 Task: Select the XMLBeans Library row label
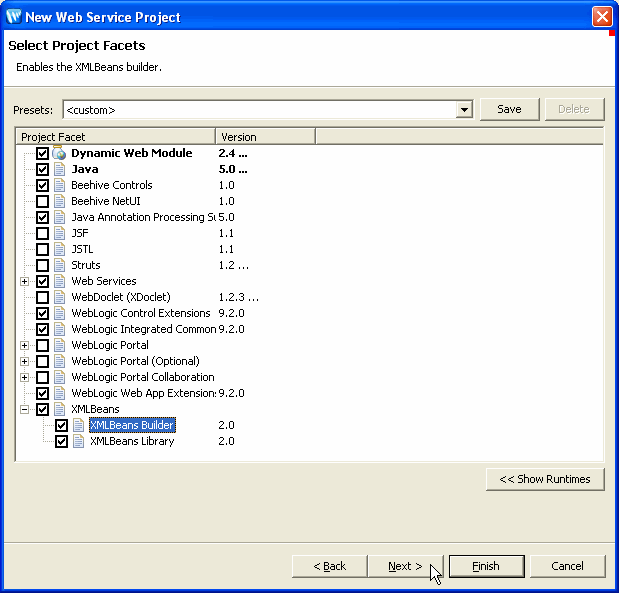[x=132, y=441]
